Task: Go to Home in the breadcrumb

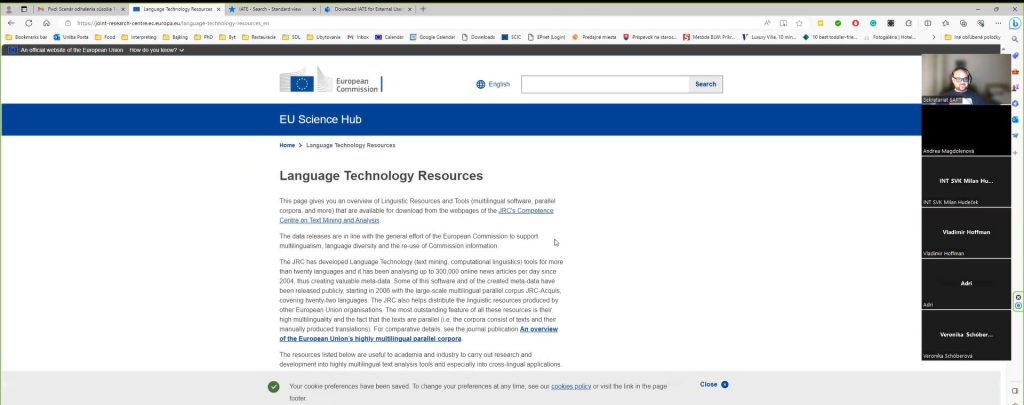Action: pyautogui.click(x=287, y=145)
